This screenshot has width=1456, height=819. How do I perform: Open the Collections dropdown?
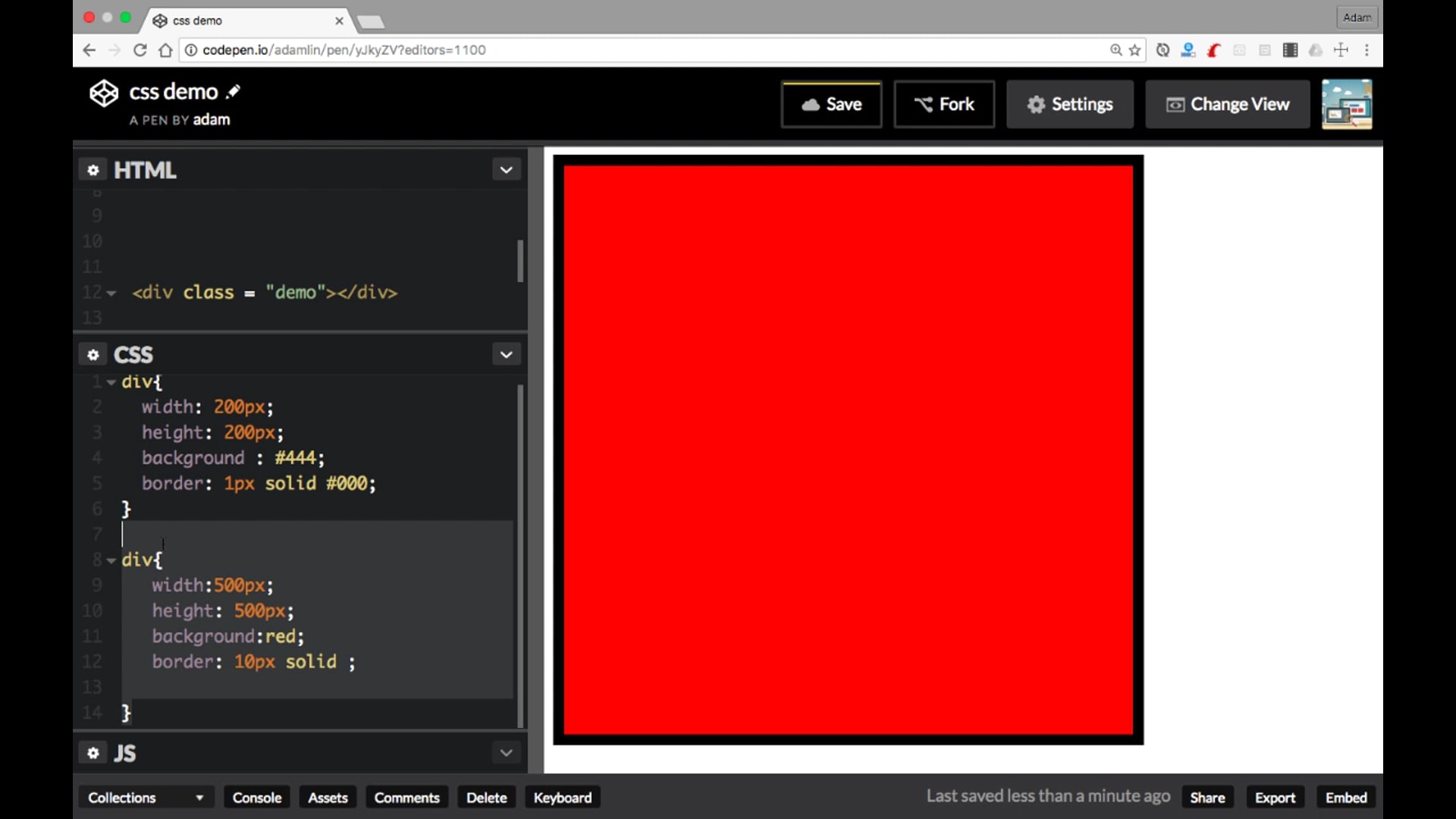pyautogui.click(x=146, y=797)
